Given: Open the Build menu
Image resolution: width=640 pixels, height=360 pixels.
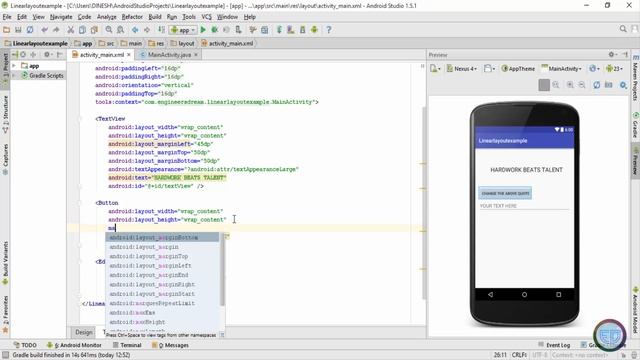Looking at the screenshot, I should pyautogui.click(x=155, y=17).
